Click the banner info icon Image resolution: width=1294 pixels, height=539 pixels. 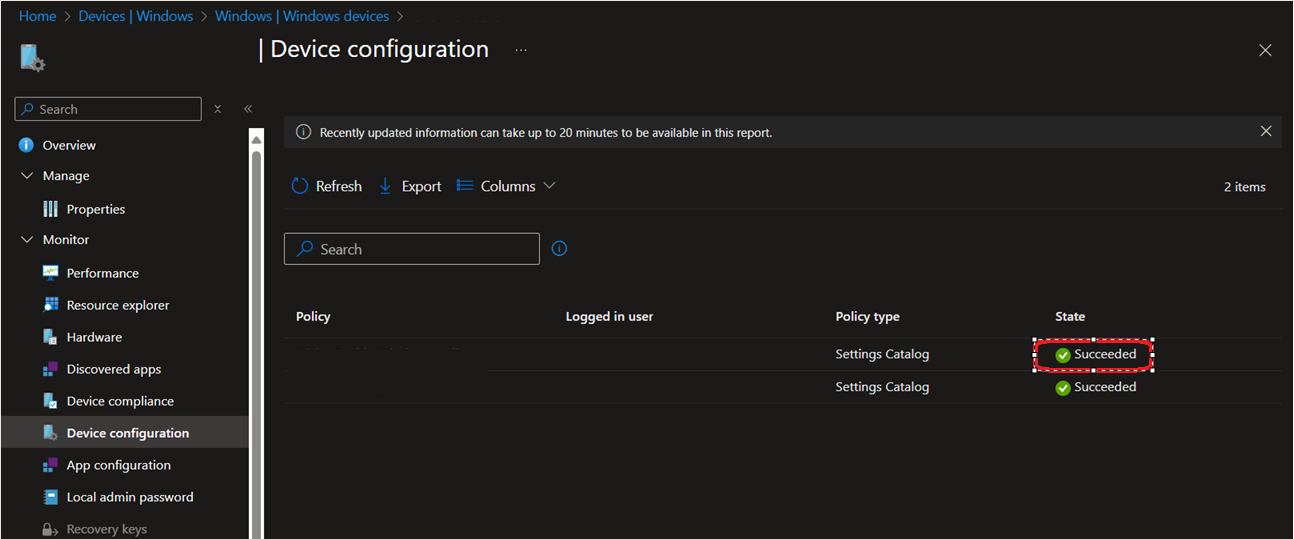click(x=303, y=132)
